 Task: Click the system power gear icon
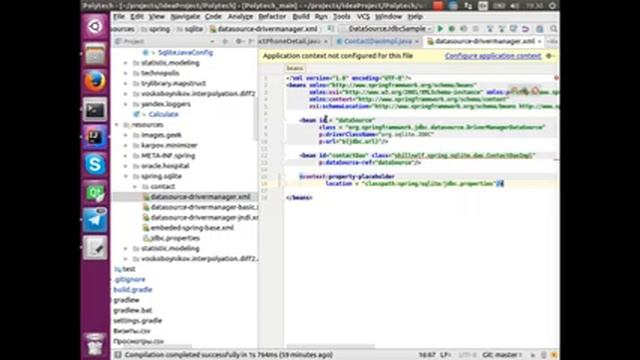click(x=552, y=6)
